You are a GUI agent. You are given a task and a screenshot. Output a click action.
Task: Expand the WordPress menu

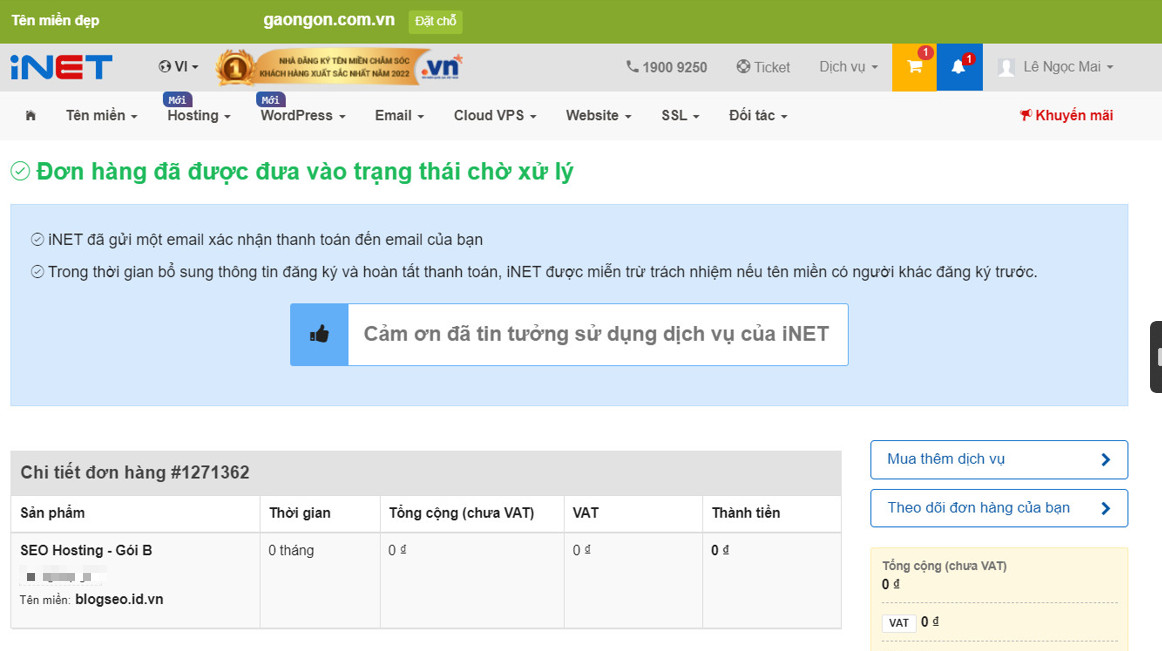302,116
